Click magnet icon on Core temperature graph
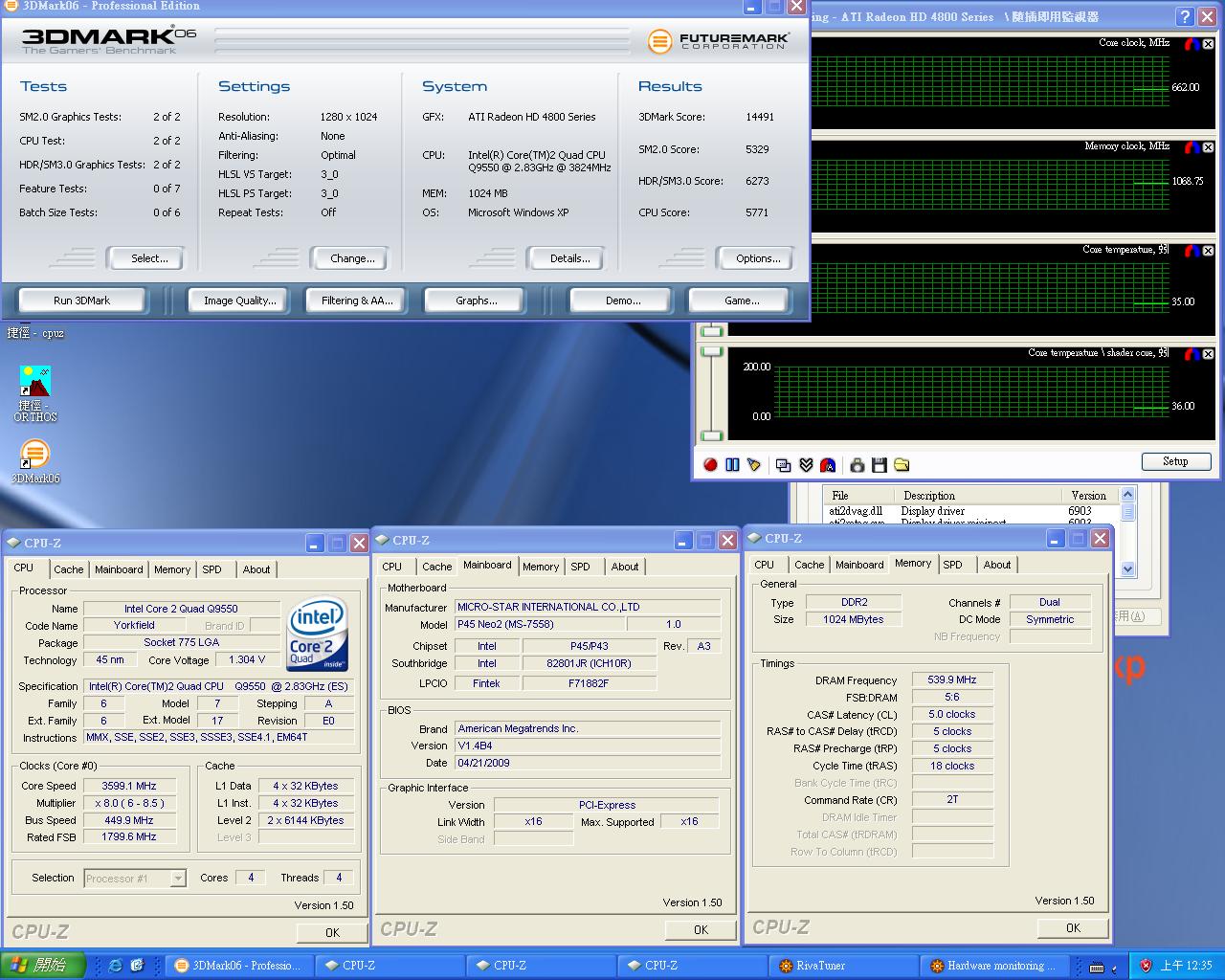 point(1192,251)
